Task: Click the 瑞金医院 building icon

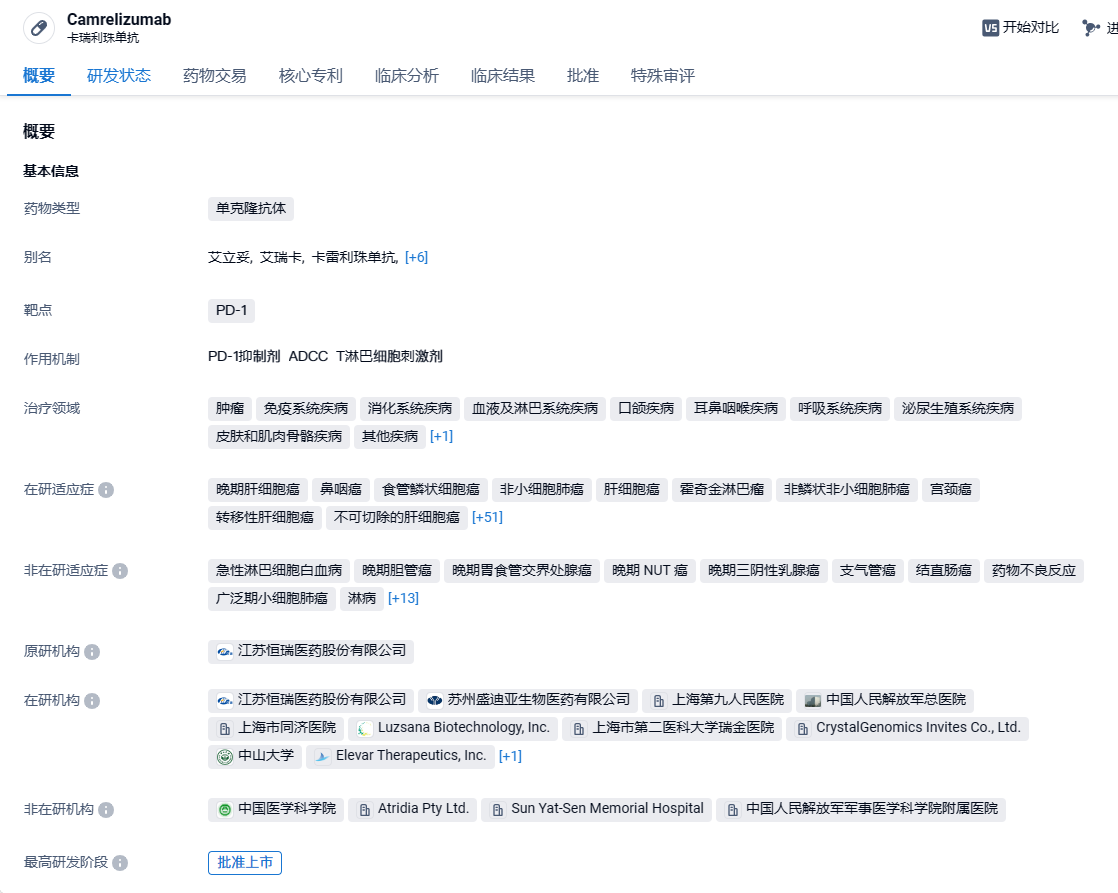Action: (x=579, y=728)
